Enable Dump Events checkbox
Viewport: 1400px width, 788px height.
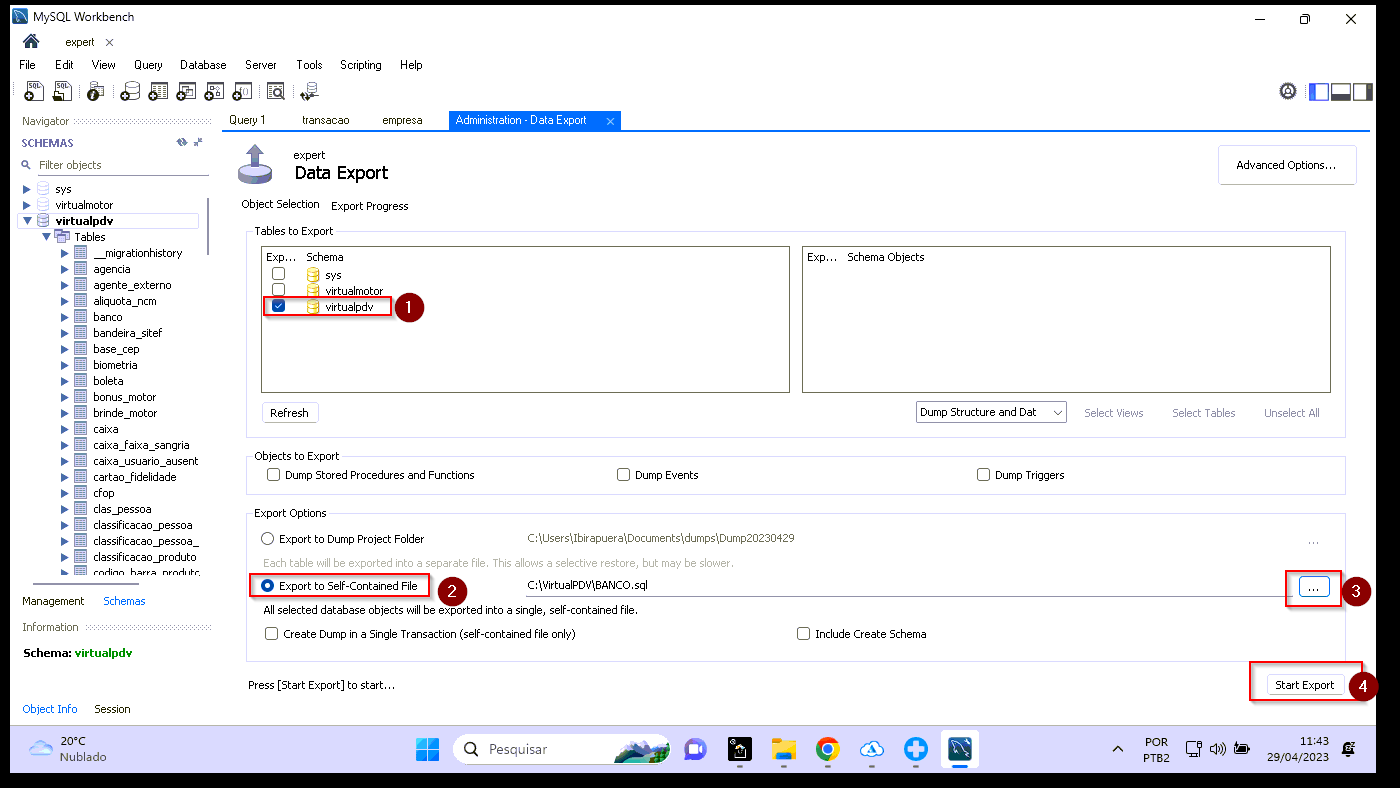[623, 475]
